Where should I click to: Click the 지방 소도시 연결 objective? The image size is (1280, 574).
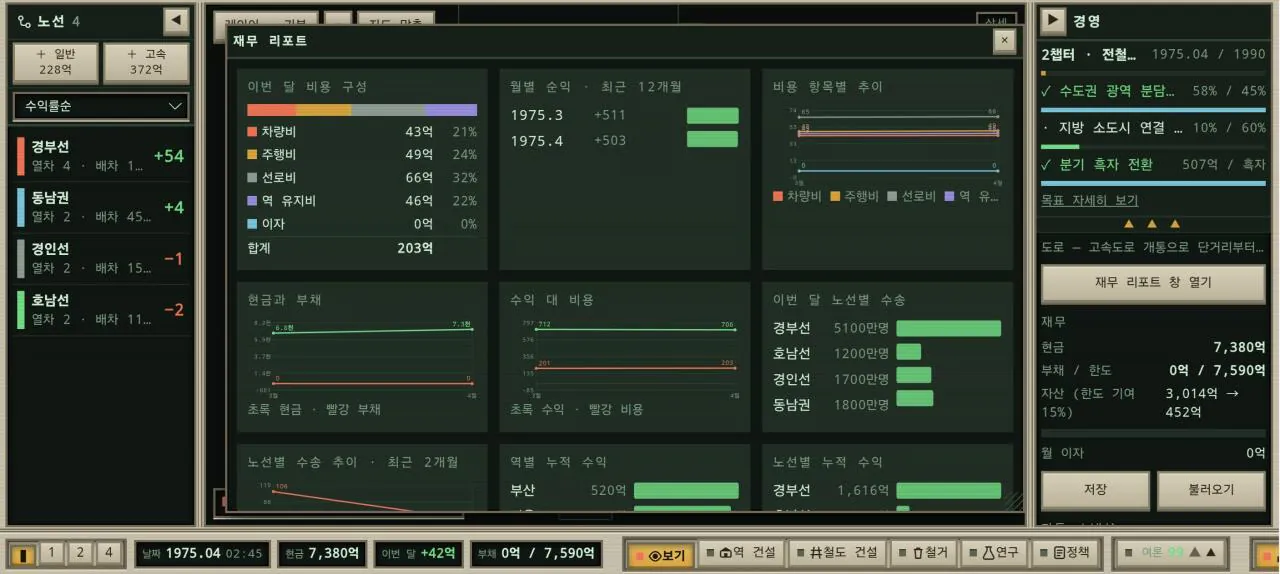coord(1153,128)
